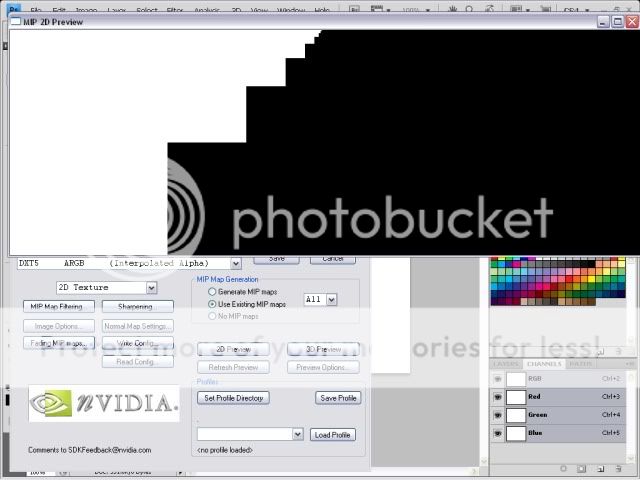Select the Blue channel row
Image resolution: width=640 pixels, height=480 pixels.
558,433
